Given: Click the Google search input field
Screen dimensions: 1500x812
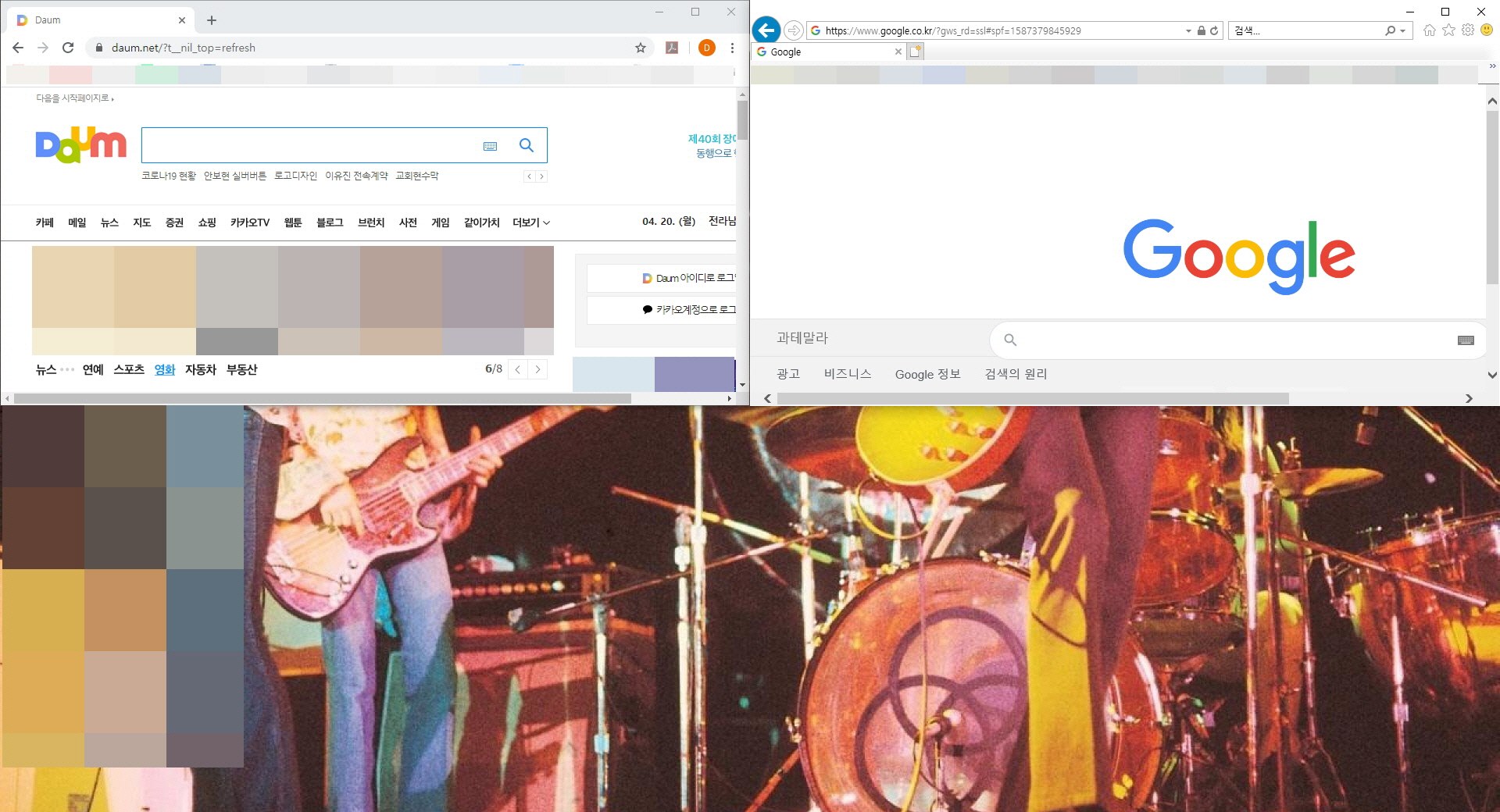Looking at the screenshot, I should tap(1238, 340).
